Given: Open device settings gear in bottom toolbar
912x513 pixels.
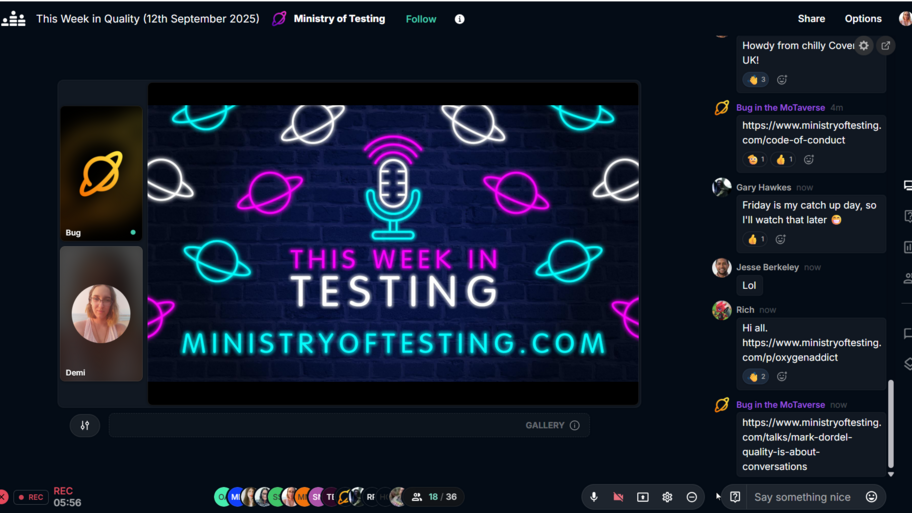Looking at the screenshot, I should (x=667, y=497).
